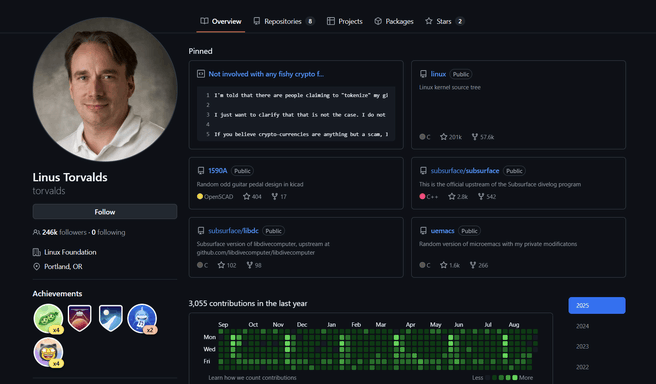The height and width of the screenshot is (384, 656).
Task: Click the repo icon beside linux
Action: pos(423,74)
